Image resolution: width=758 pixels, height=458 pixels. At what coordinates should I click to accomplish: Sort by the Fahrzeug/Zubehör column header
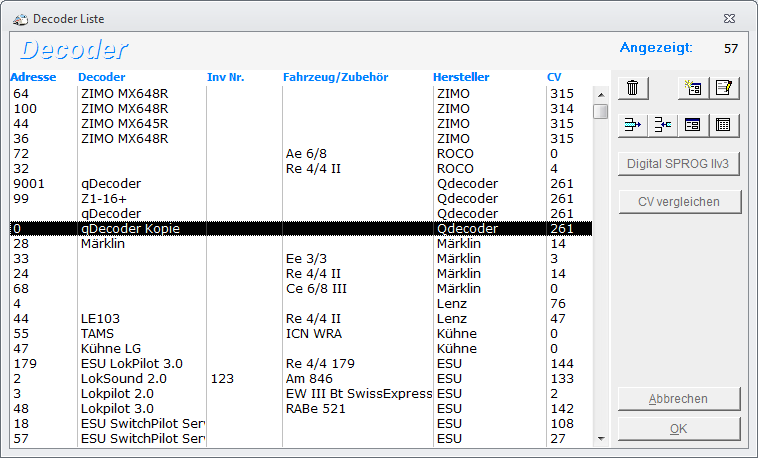pos(335,77)
